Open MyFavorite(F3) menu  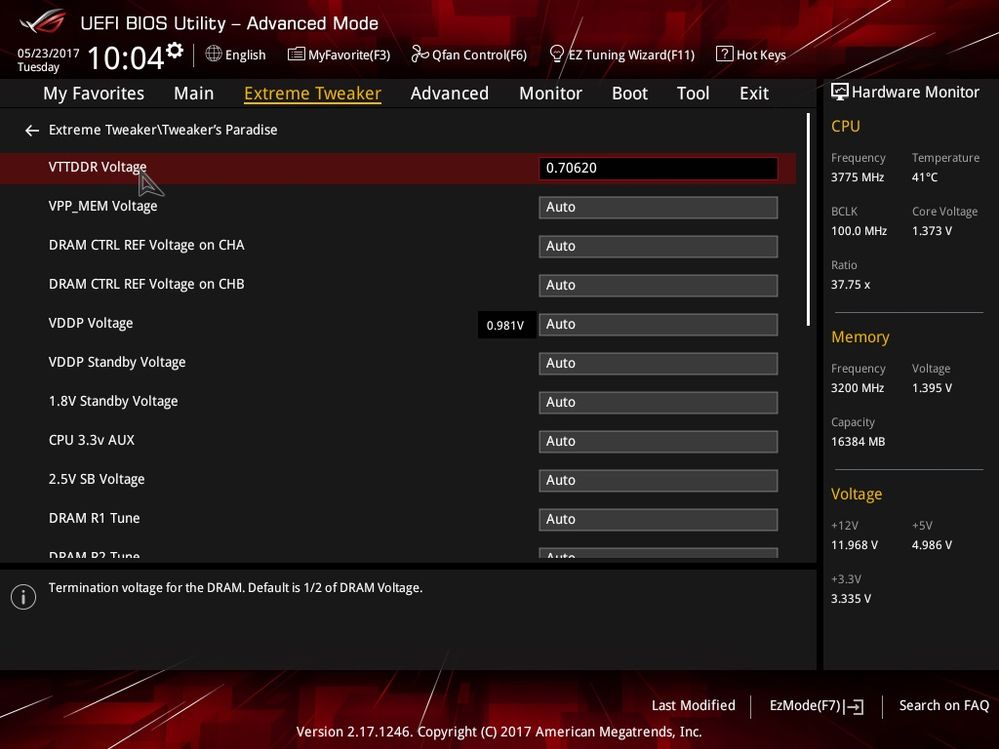pyautogui.click(x=339, y=55)
